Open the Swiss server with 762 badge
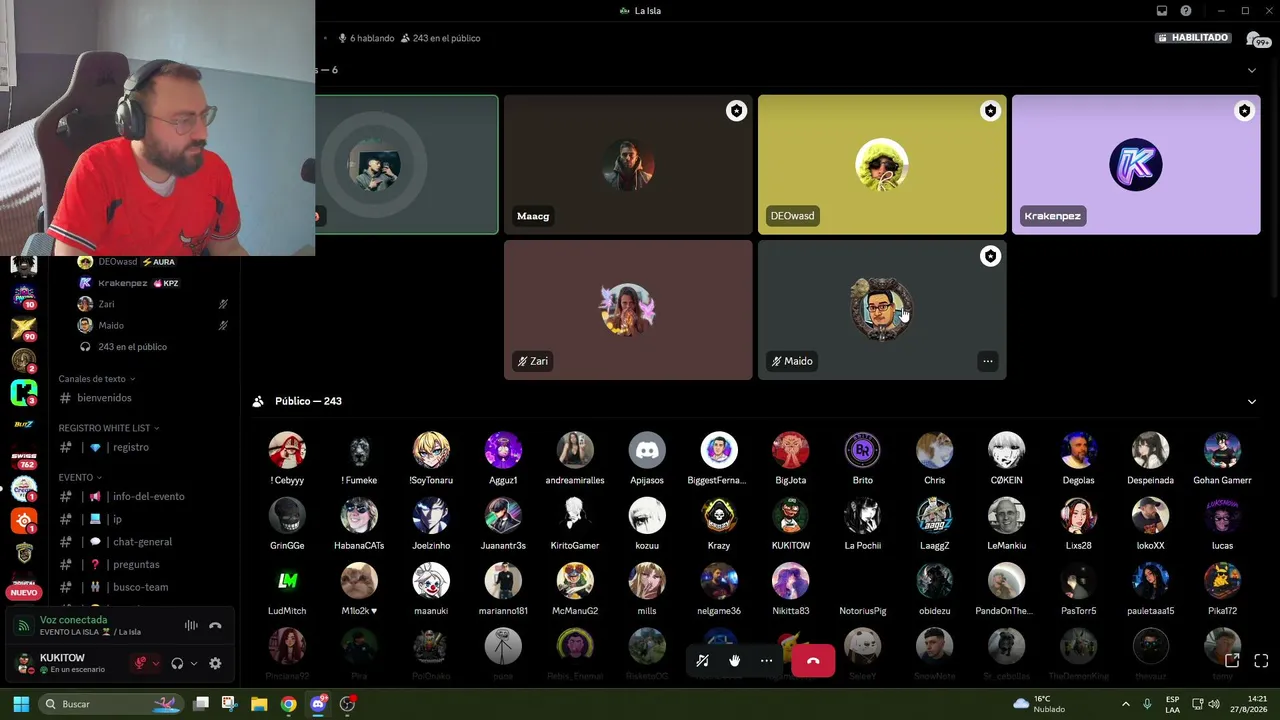 click(x=24, y=456)
